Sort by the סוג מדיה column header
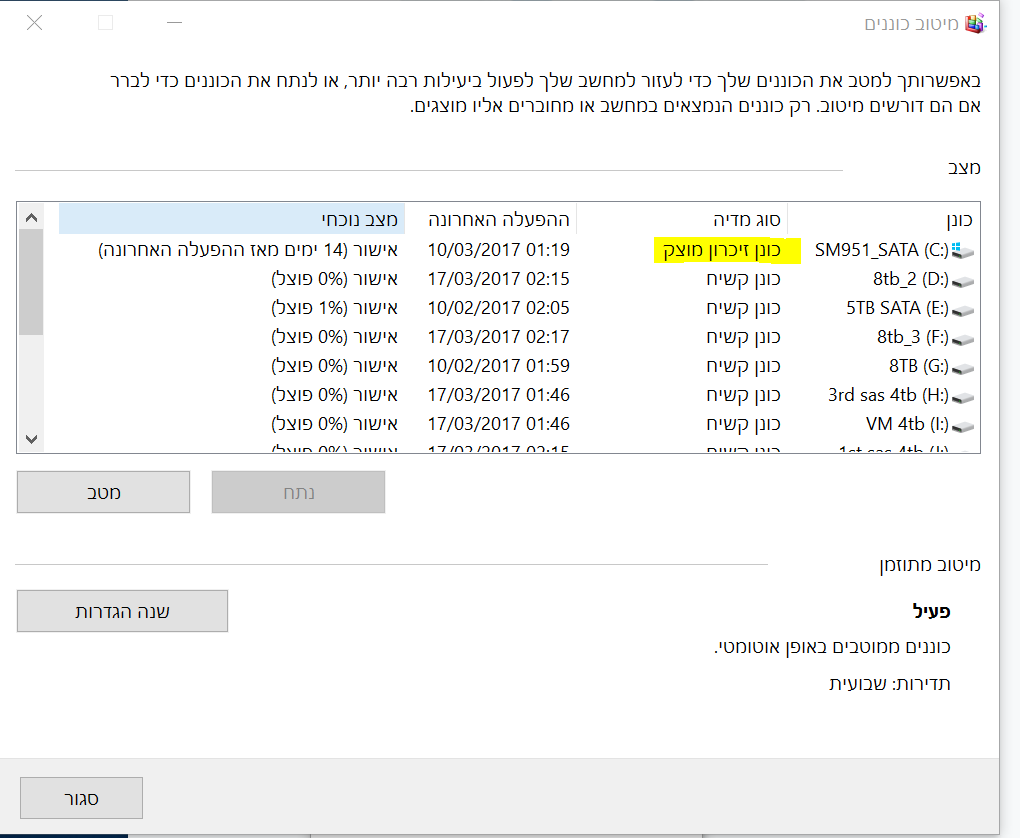This screenshot has width=1020, height=838. 682,219
